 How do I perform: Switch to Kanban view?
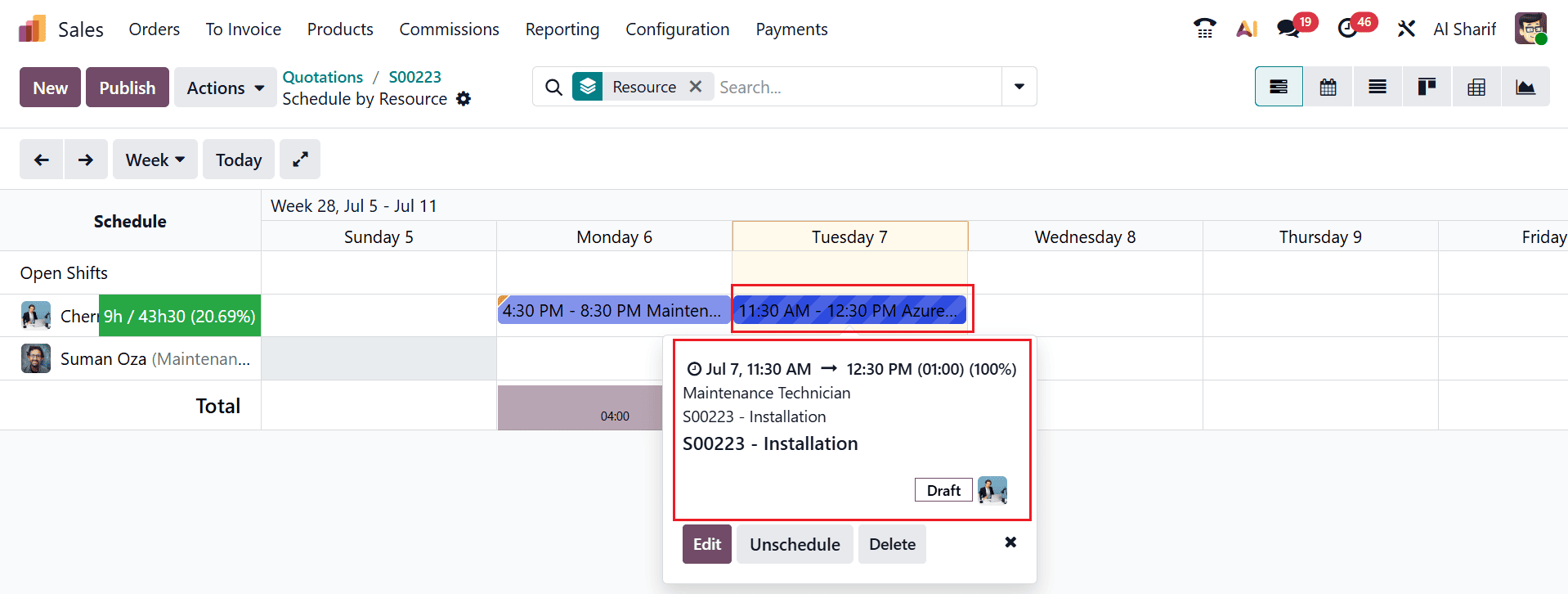tap(1427, 87)
